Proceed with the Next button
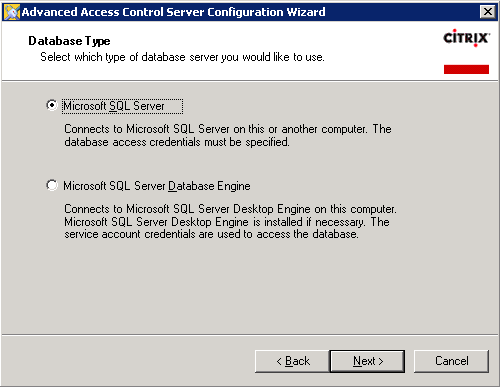This screenshot has height=387, width=500. [367, 361]
